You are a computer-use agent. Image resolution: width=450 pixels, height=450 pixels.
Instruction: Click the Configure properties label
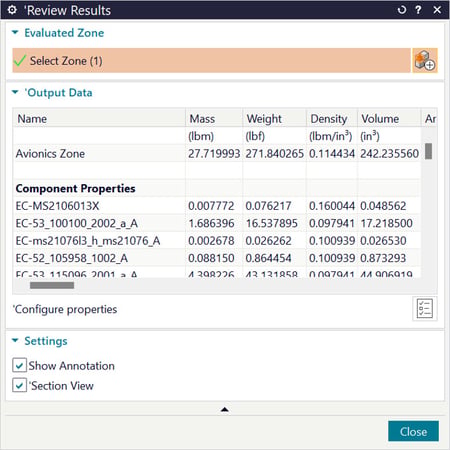point(65,309)
